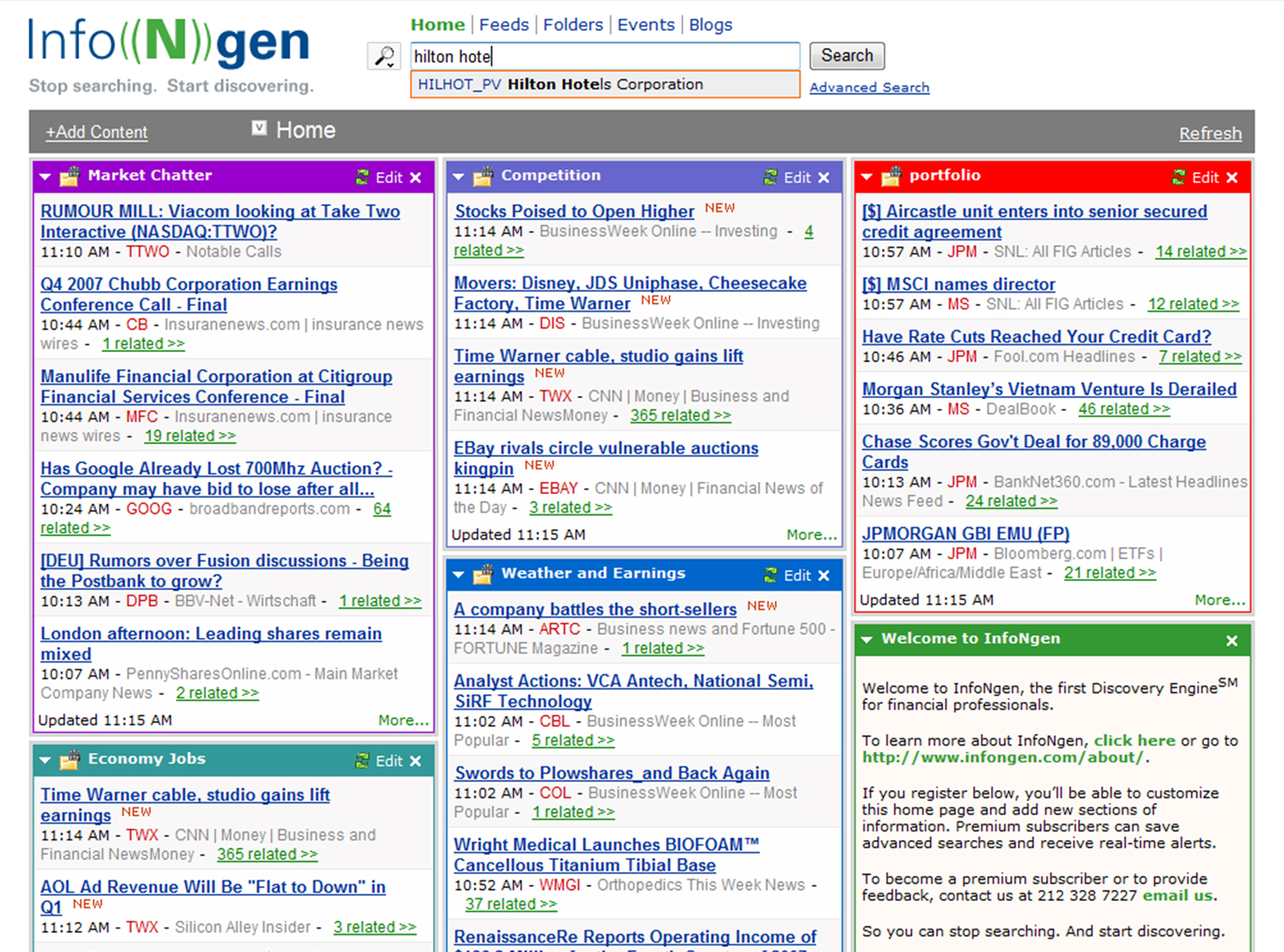Screen dimensions: 1284x952
Task: Edit the Market Chatter panel
Action: (389, 178)
